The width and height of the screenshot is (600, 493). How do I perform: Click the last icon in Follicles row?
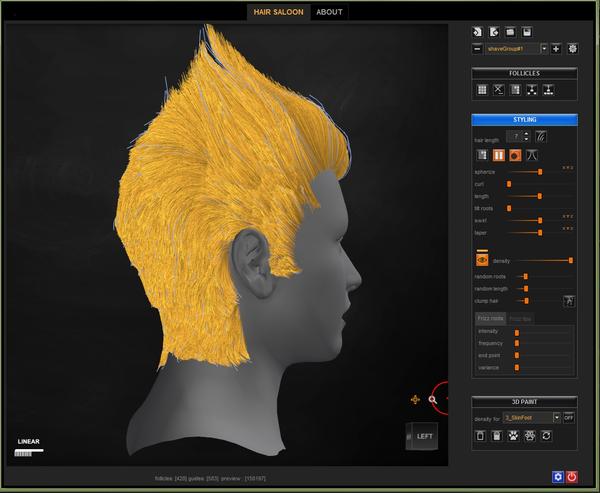pyautogui.click(x=549, y=90)
